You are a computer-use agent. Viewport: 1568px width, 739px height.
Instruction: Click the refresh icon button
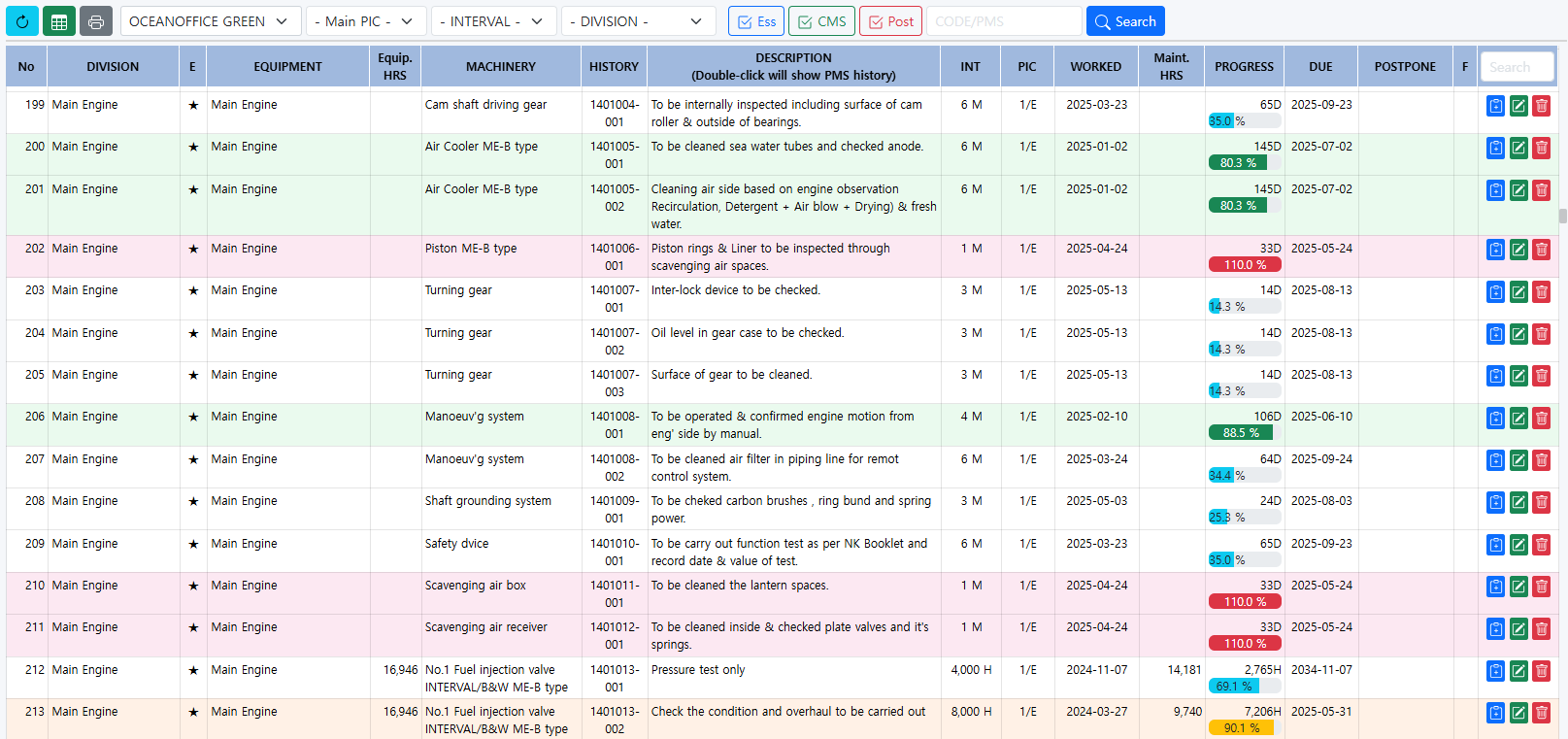[x=21, y=21]
